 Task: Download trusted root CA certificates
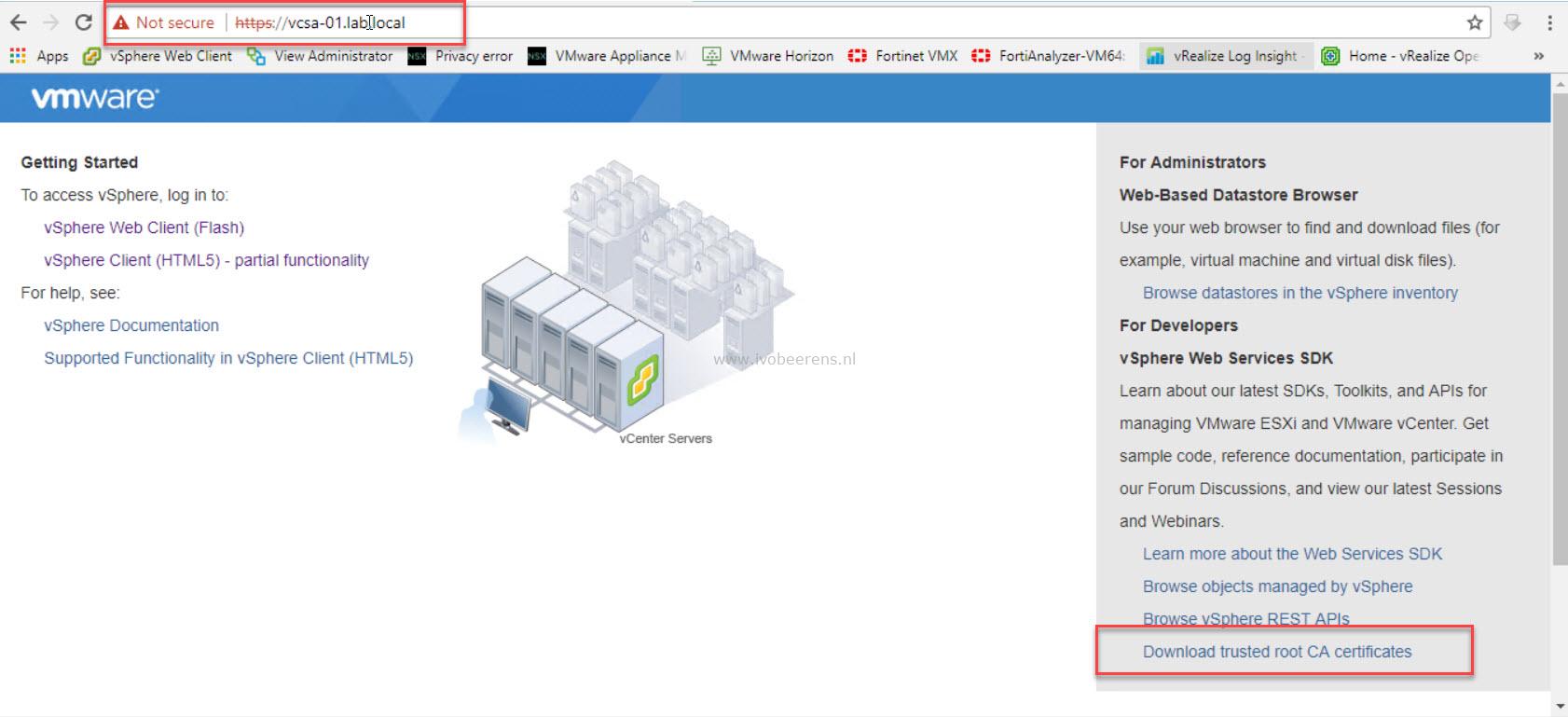point(1277,652)
